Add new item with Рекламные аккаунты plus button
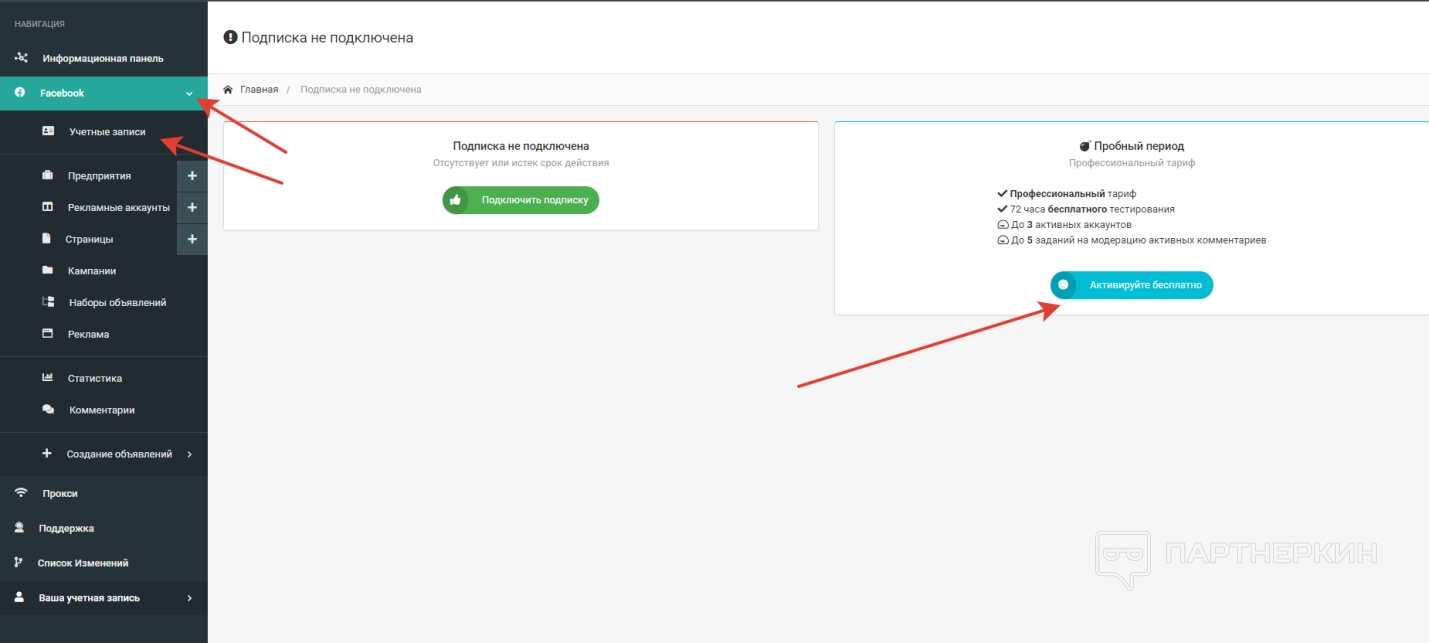Image resolution: width=1429 pixels, height=643 pixels. pyautogui.click(x=192, y=208)
